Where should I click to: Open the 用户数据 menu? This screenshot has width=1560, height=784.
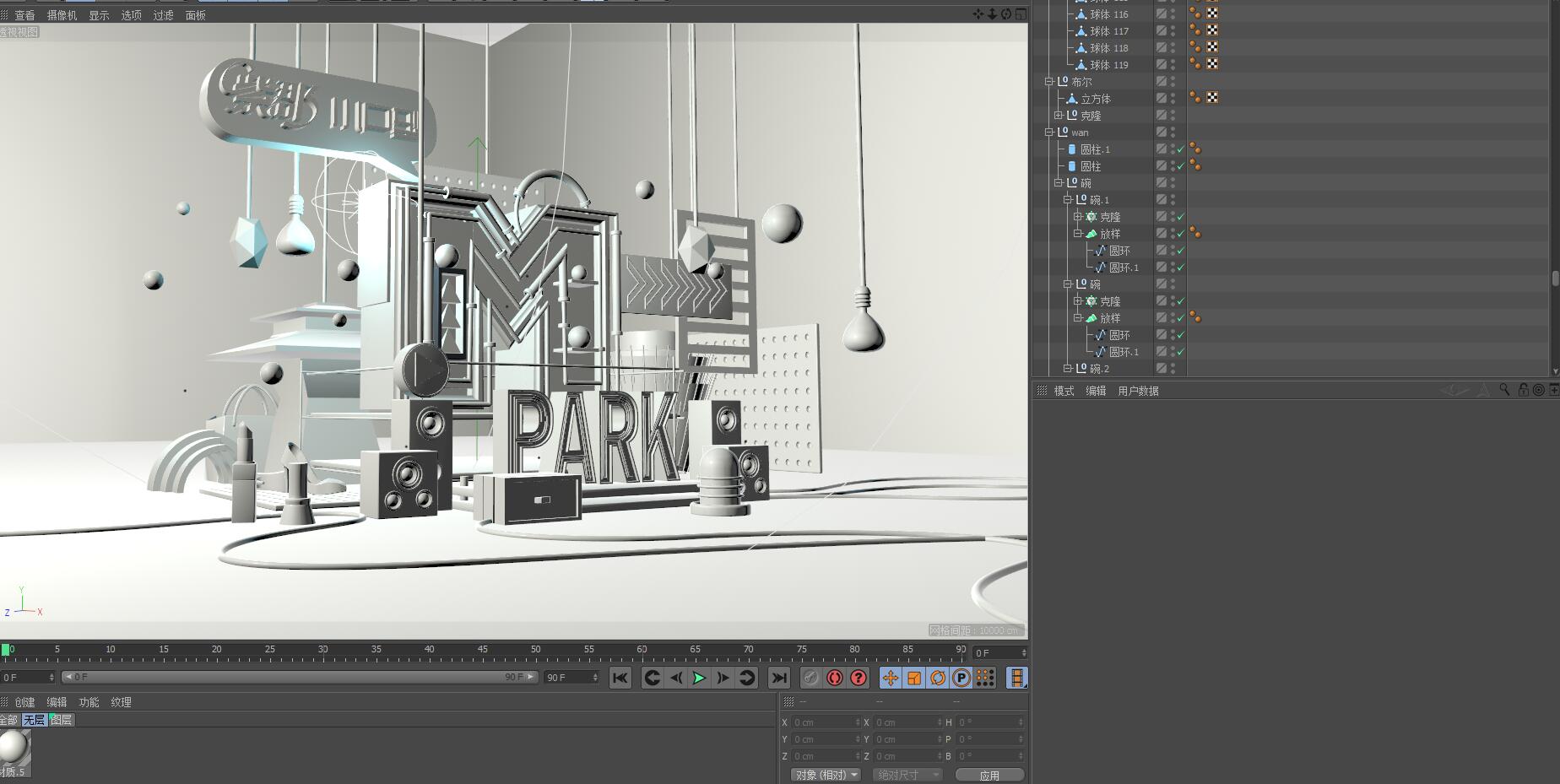pyautogui.click(x=1138, y=391)
